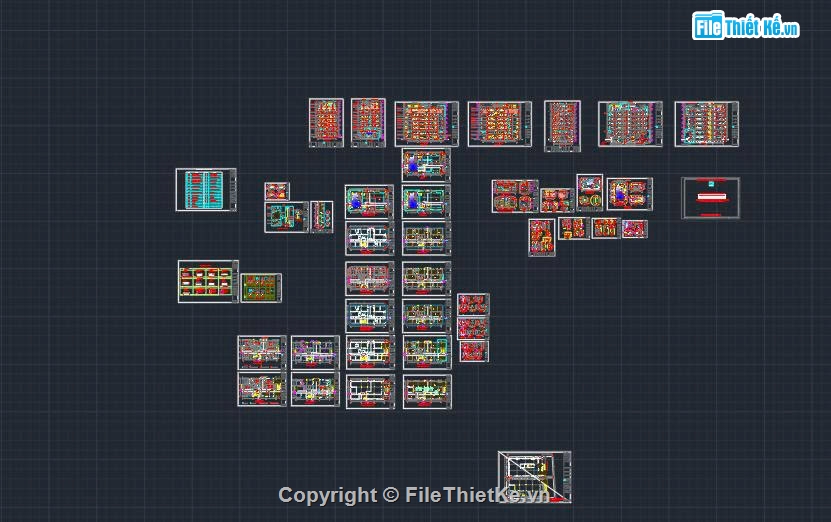Screen dimensions: 831x522
Task: Pick the far-left sheet with cyan list columns
Action: 206,190
